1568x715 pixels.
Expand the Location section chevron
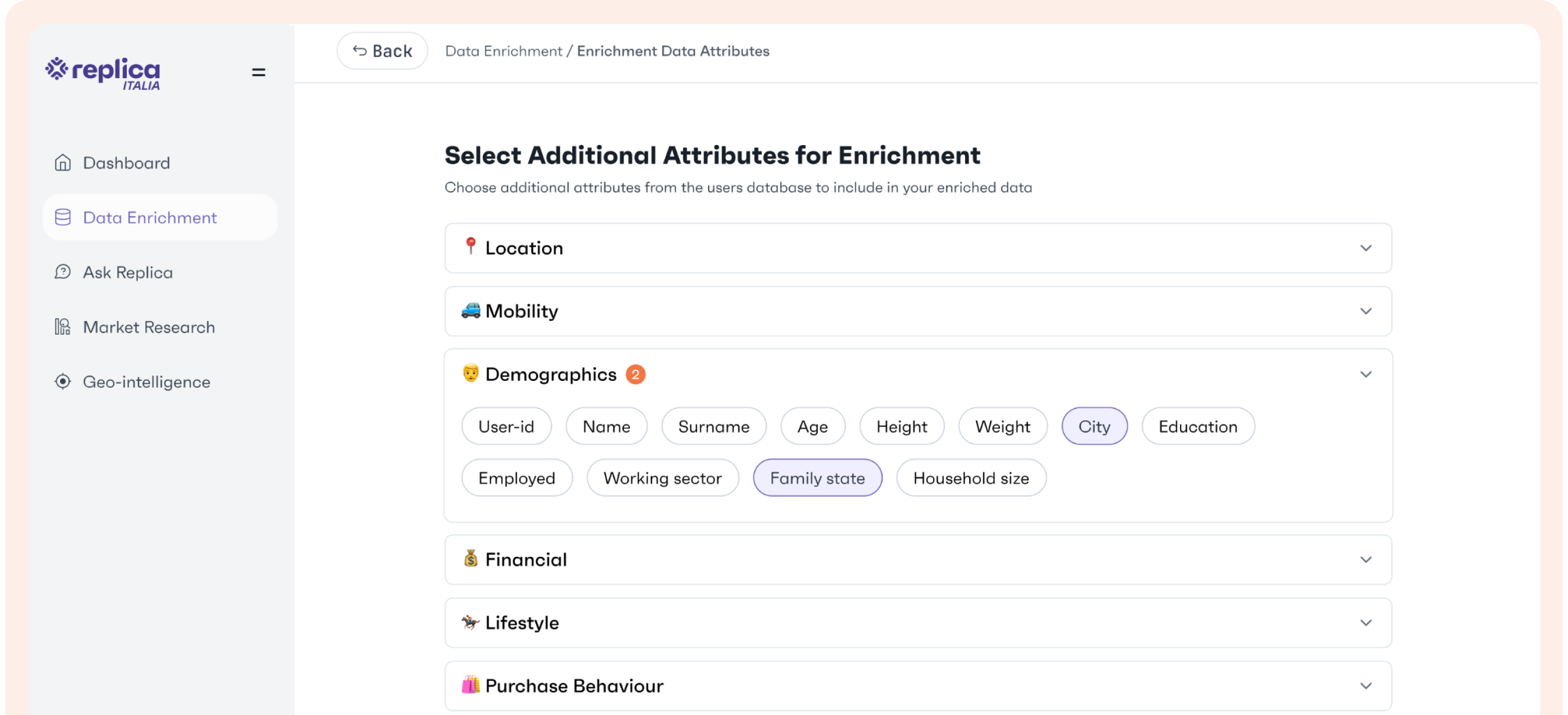pyautogui.click(x=1366, y=248)
